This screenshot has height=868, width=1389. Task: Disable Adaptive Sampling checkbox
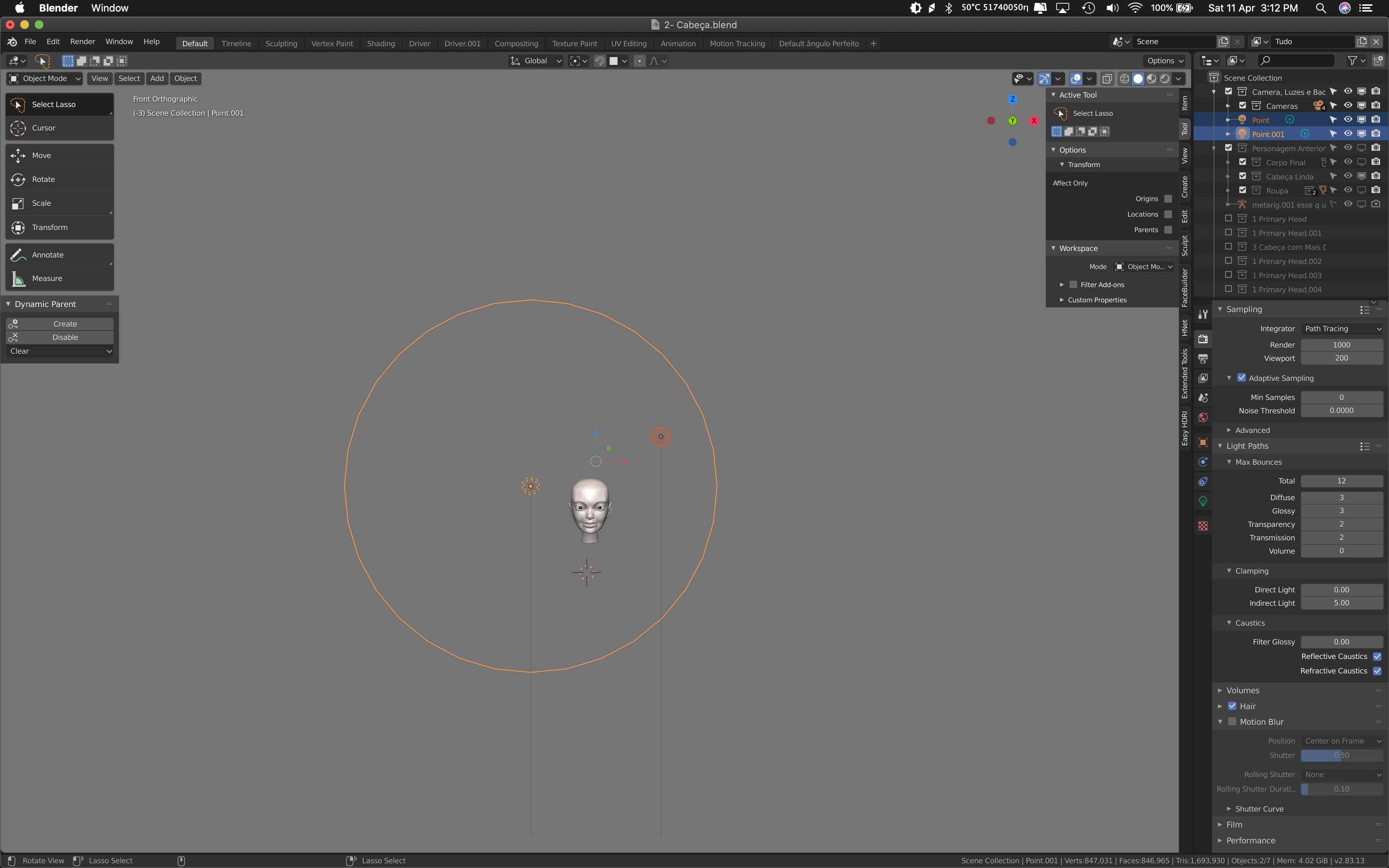click(1241, 378)
